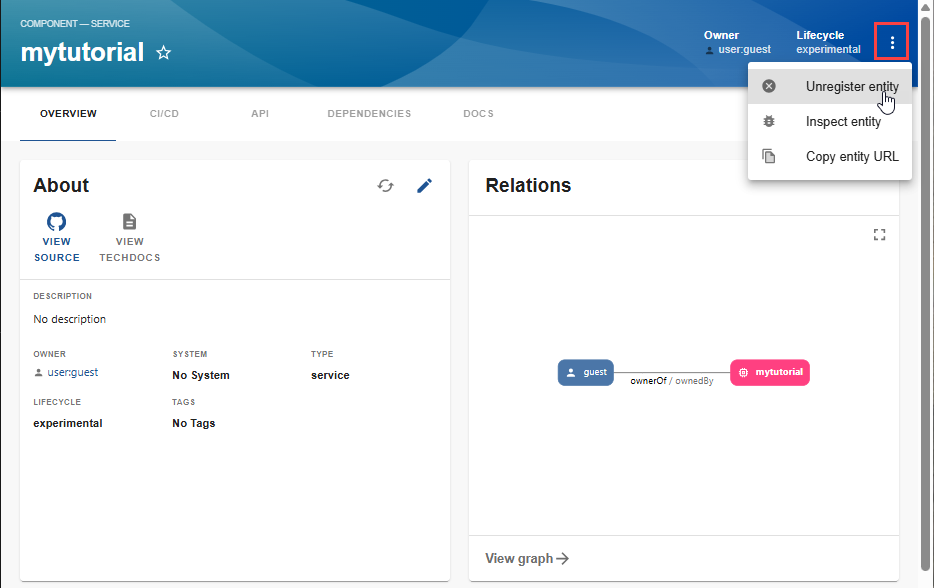
Task: Open the DOCS tab
Action: pos(478,113)
